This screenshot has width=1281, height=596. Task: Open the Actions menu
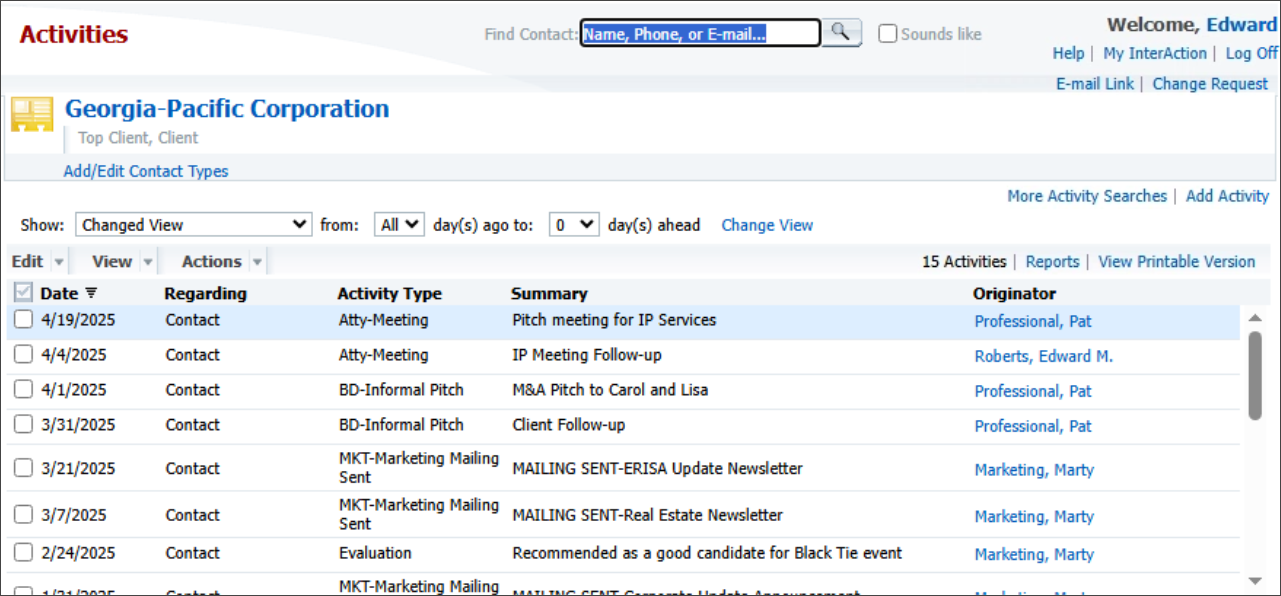coord(212,261)
